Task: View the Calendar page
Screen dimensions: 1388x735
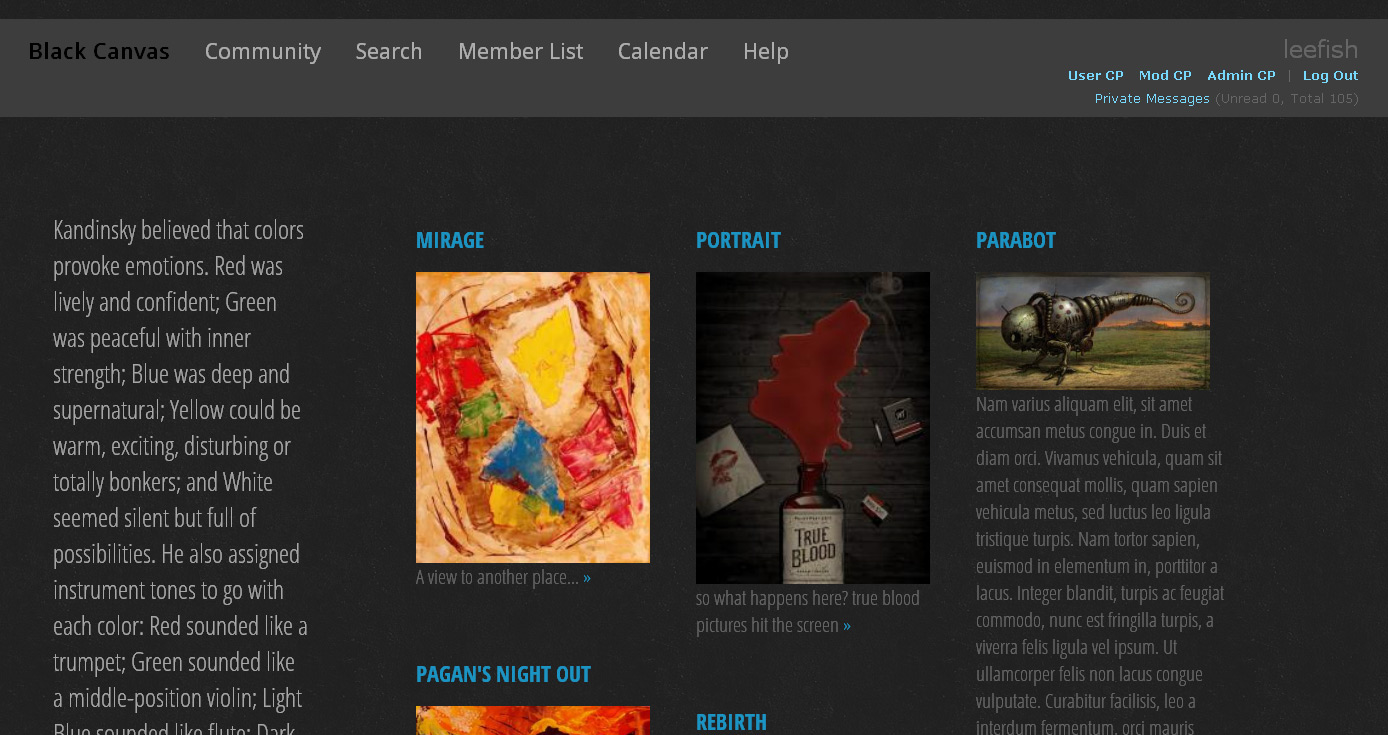Action: coord(663,51)
